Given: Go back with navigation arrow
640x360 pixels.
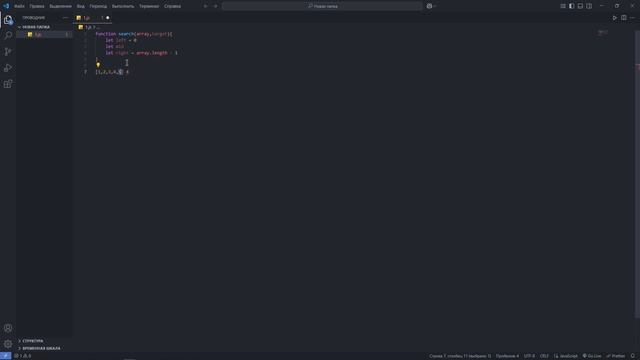Looking at the screenshot, I should click(206, 6).
